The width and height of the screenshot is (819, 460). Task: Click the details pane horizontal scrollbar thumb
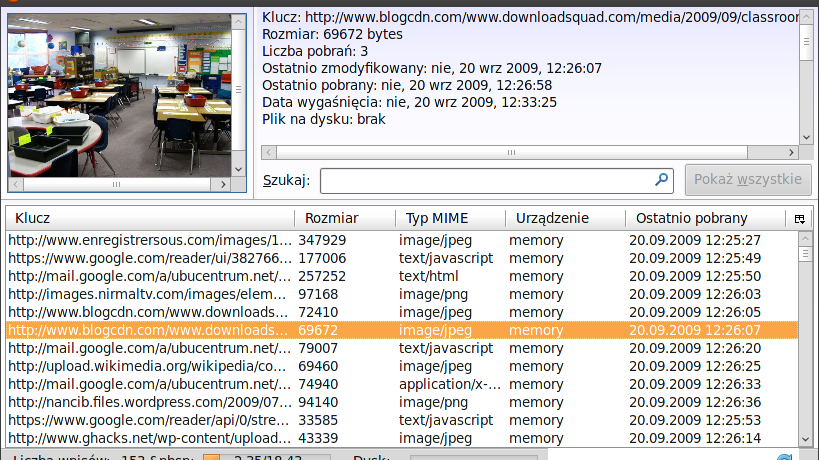pyautogui.click(x=512, y=152)
